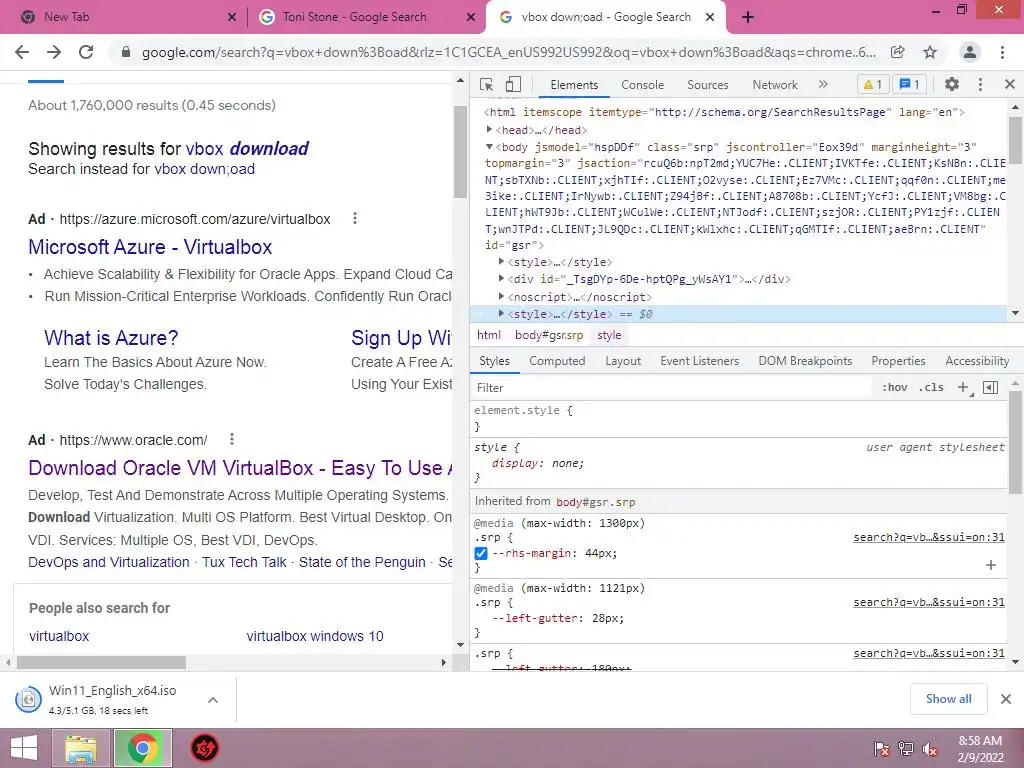Open the Windows Start menu
The image size is (1024, 768).
pos(24,748)
